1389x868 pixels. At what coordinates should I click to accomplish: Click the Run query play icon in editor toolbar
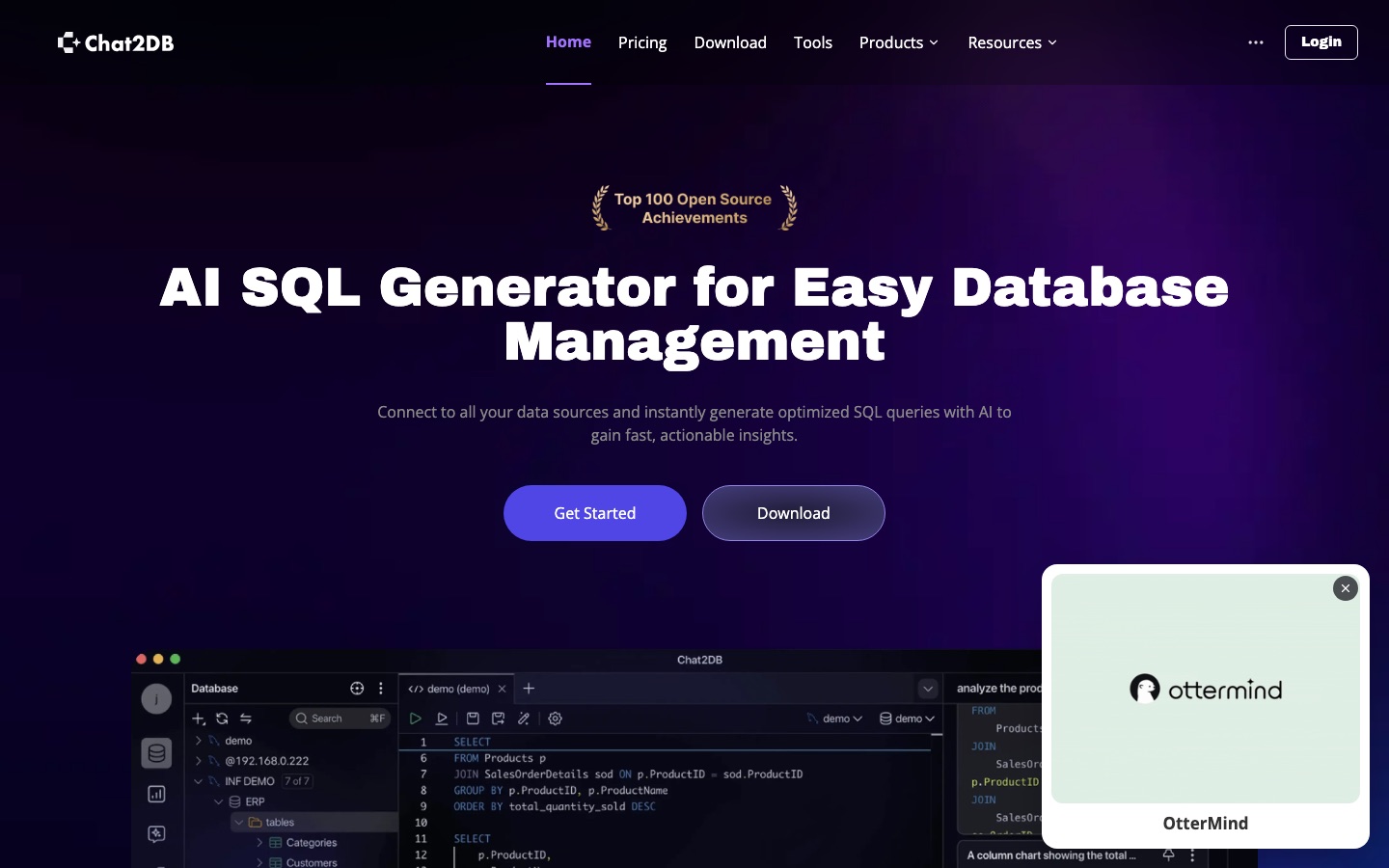416,719
